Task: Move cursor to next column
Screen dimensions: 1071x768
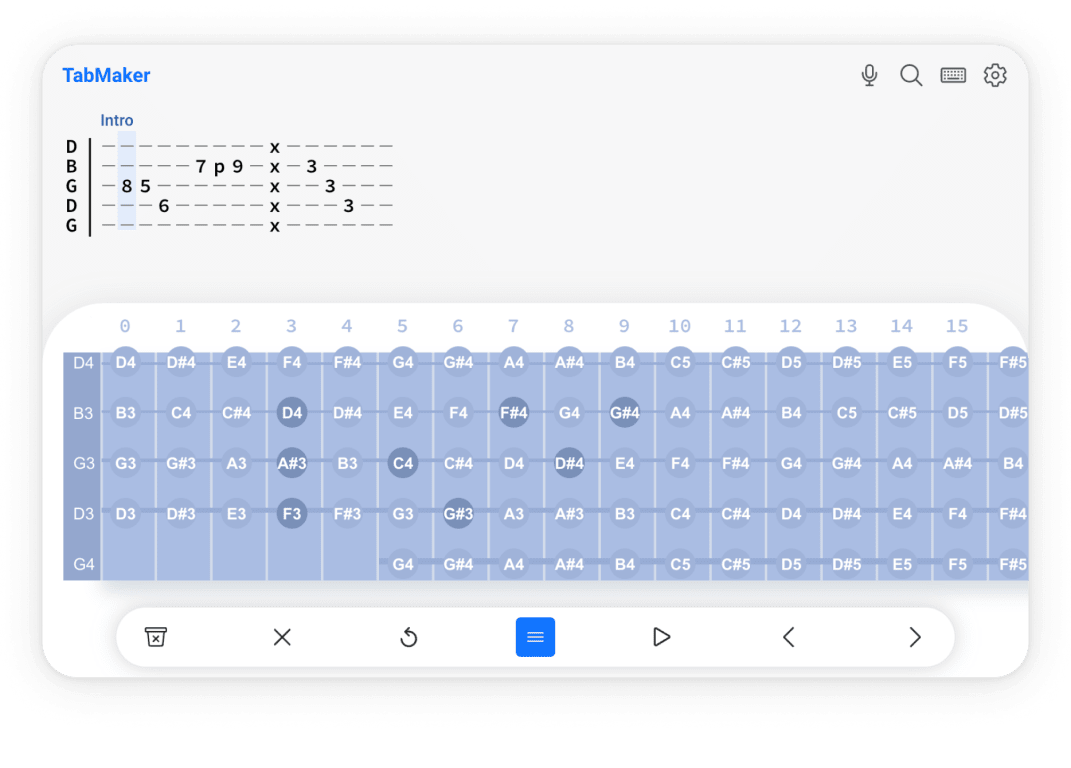Action: click(915, 637)
